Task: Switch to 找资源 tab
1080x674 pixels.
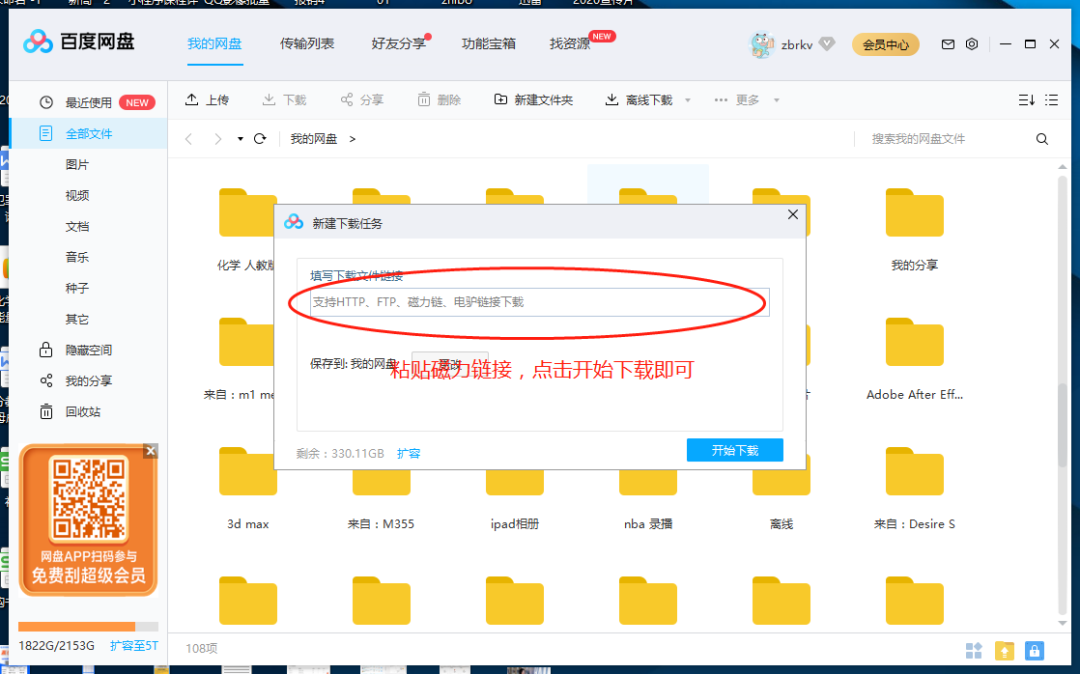Action: click(570, 44)
